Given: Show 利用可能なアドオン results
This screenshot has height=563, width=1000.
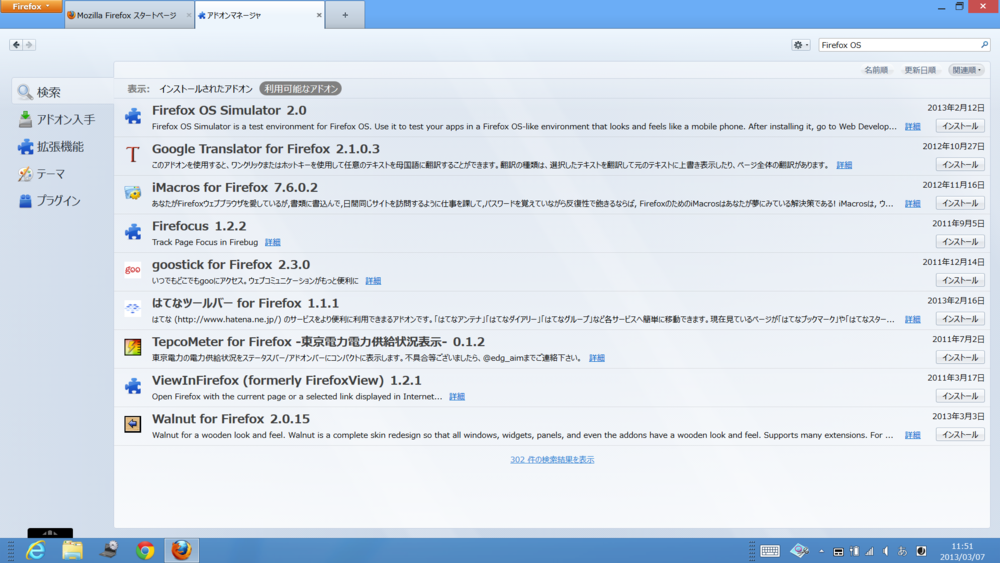Looking at the screenshot, I should (x=300, y=89).
